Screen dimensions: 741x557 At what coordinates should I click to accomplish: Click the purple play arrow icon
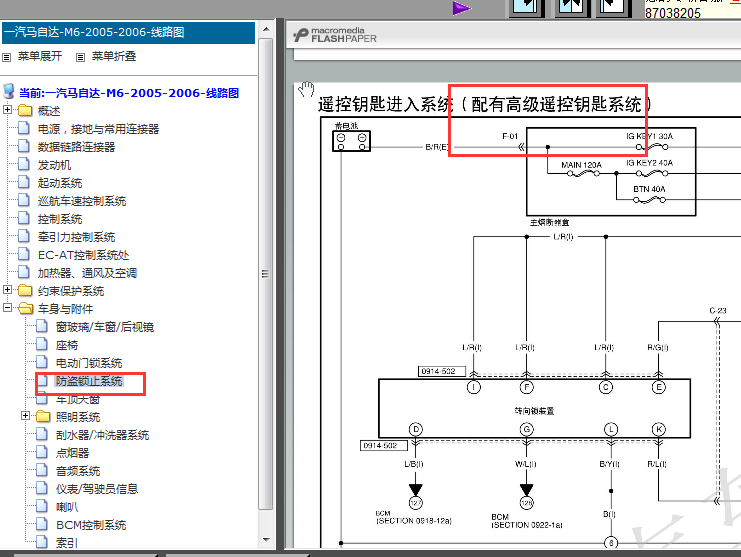462,8
